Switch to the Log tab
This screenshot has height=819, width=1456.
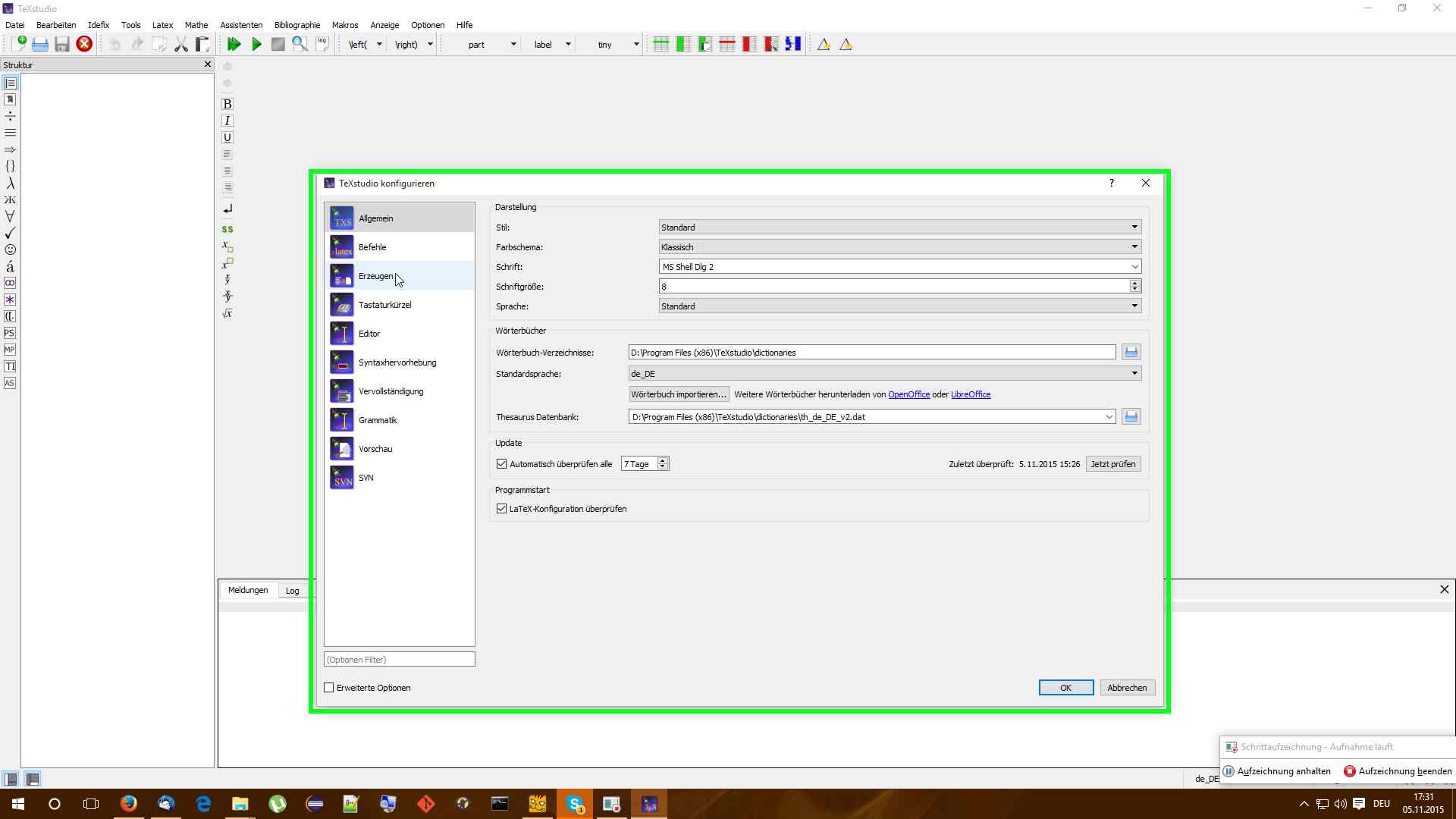click(x=292, y=591)
